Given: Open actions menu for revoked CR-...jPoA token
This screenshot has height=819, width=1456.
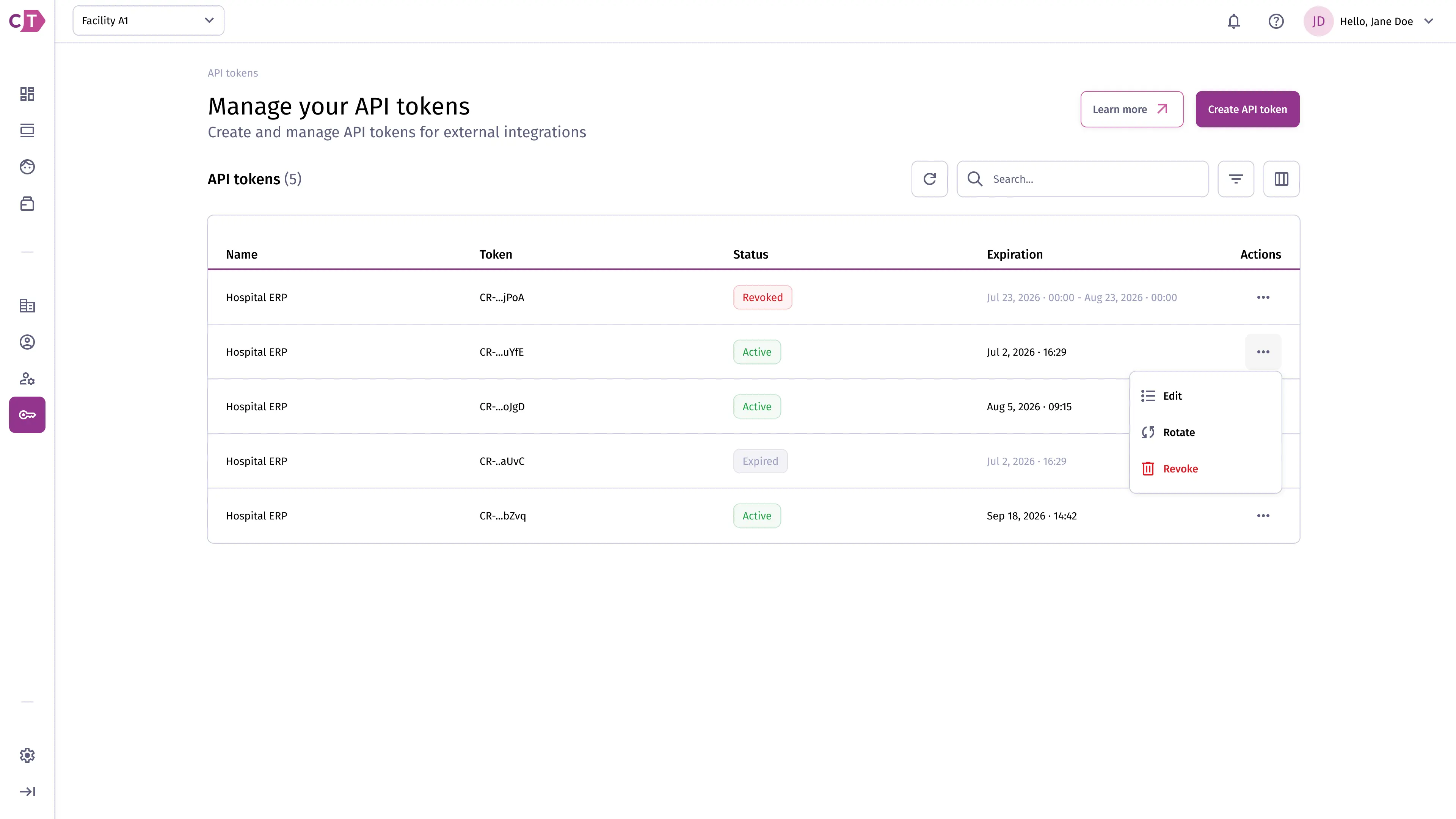Looking at the screenshot, I should tap(1263, 297).
